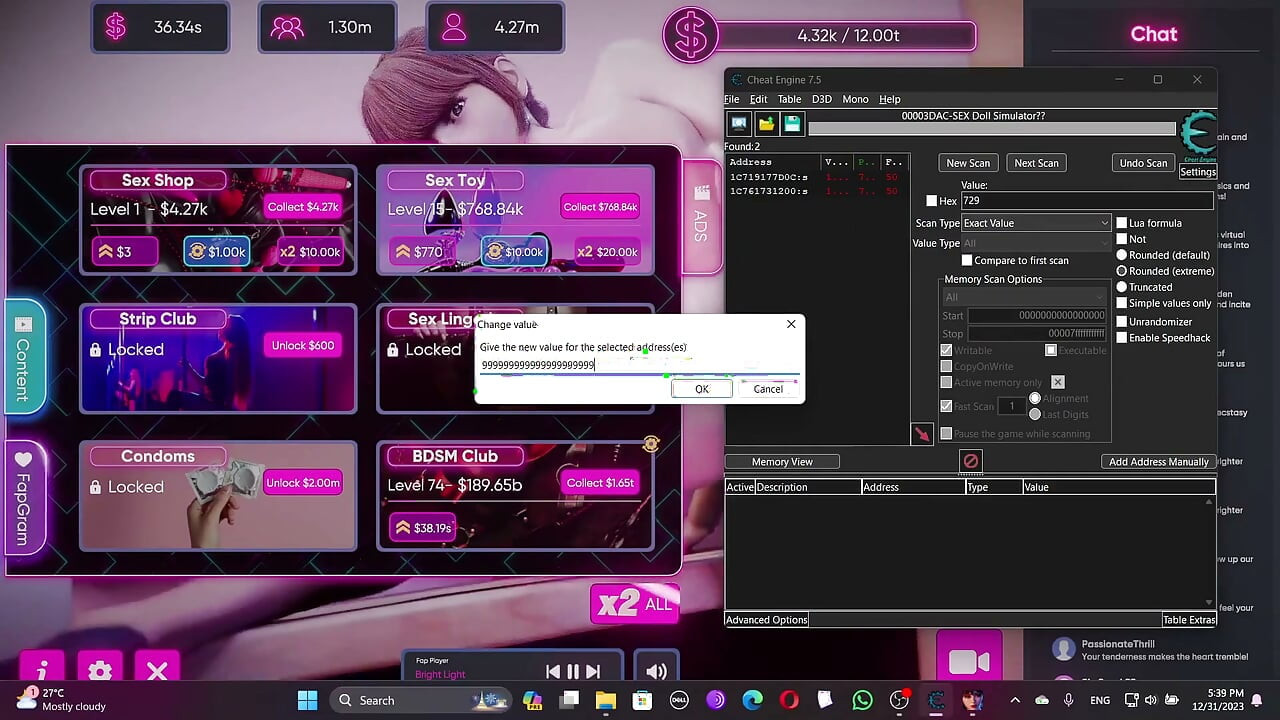Select Rounded (default) radio option
This screenshot has width=1280, height=720.
click(x=1122, y=255)
